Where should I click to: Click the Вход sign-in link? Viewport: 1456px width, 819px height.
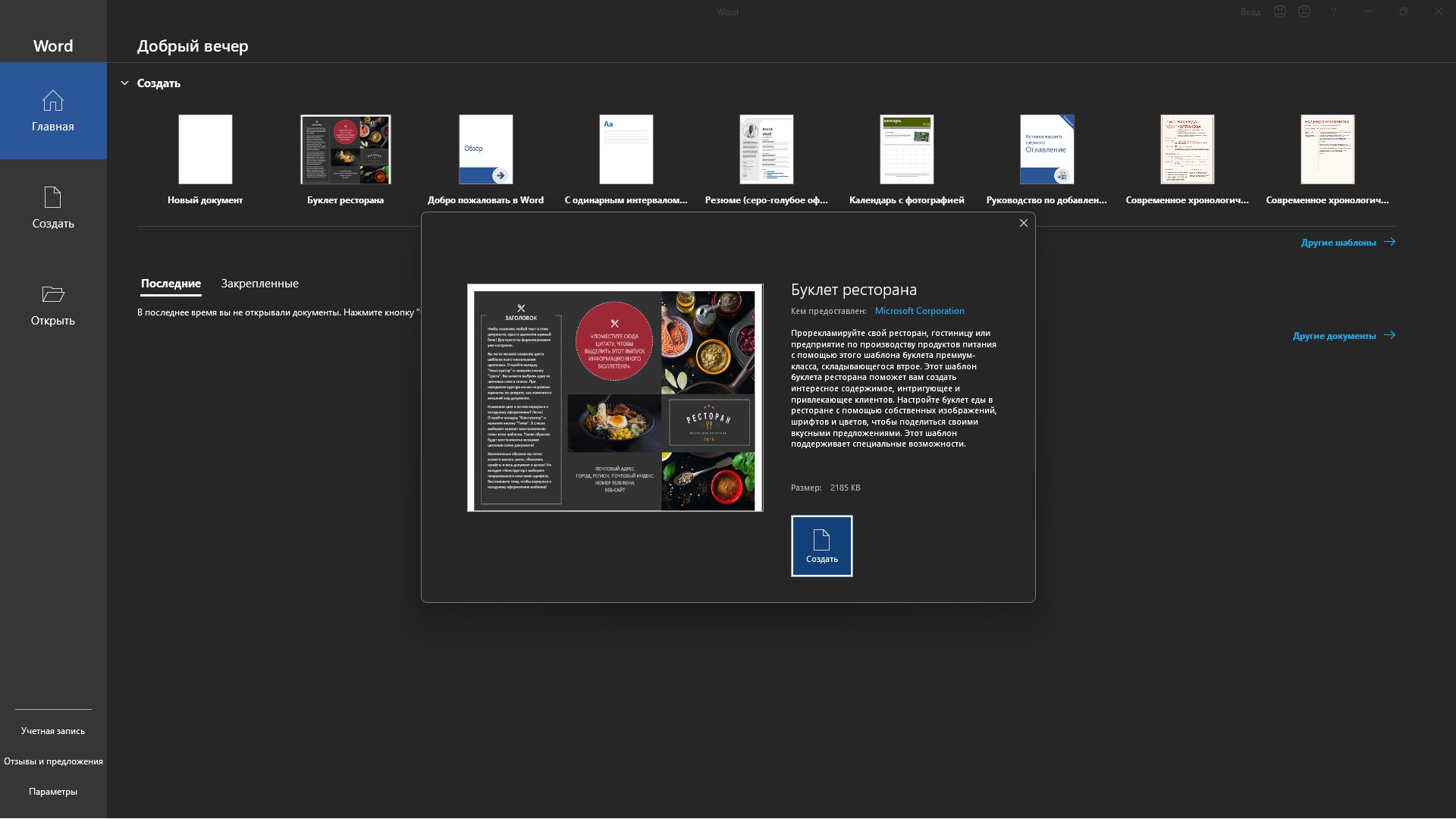pyautogui.click(x=1250, y=12)
